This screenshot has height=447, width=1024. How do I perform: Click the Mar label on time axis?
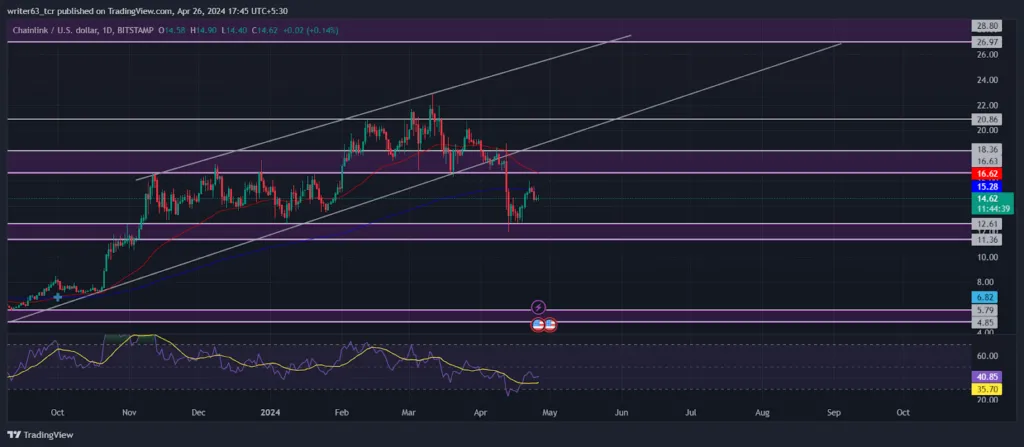pyautogui.click(x=409, y=413)
